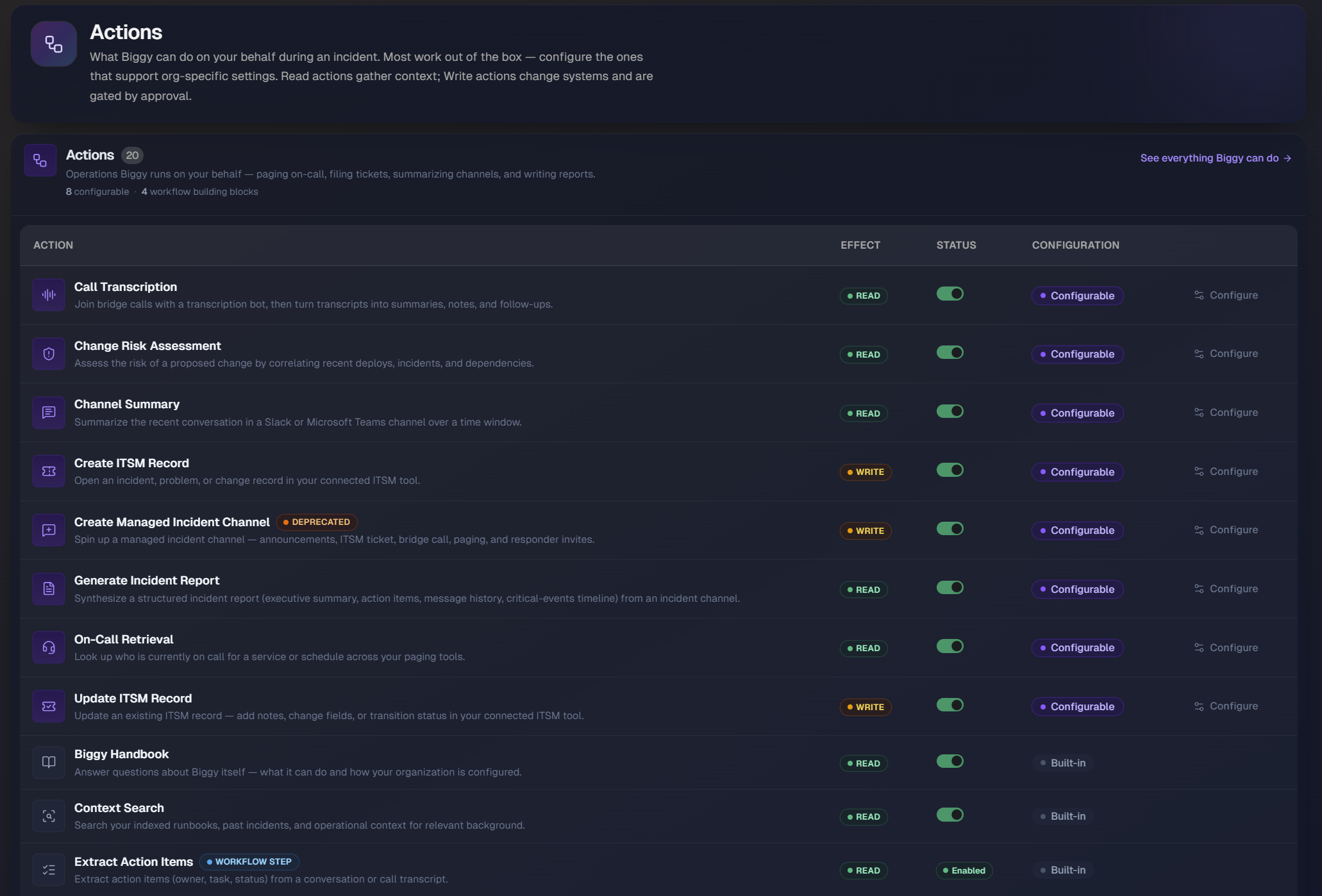Click READ badge on Generate Incident Report row
Viewport: 1322px width, 896px height.
(x=864, y=590)
